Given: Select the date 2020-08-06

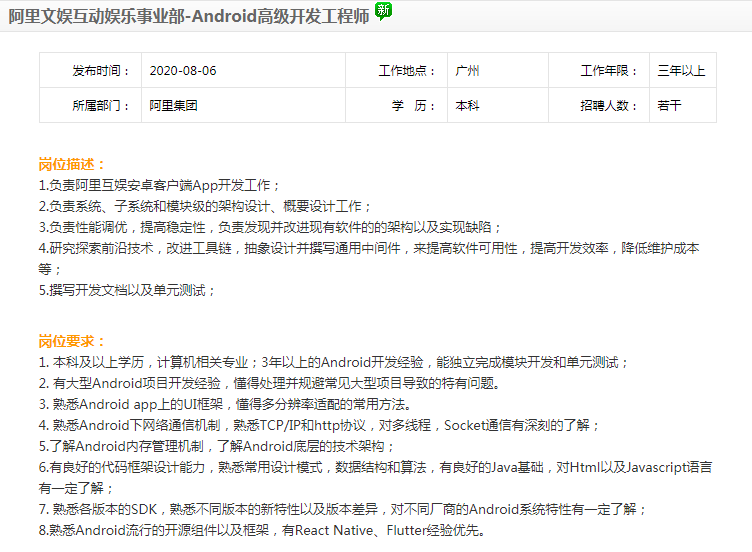Looking at the screenshot, I should coord(183,71).
